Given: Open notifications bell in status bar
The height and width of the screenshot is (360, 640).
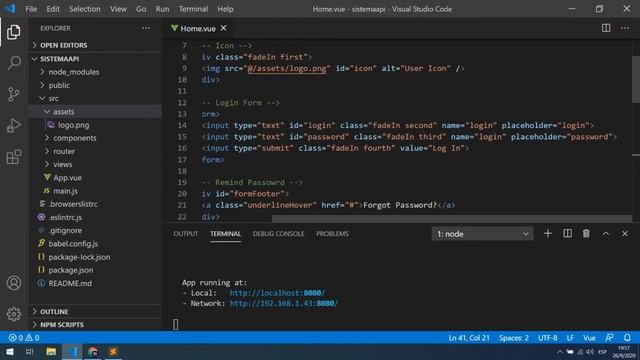Looking at the screenshot, I should click(x=627, y=338).
